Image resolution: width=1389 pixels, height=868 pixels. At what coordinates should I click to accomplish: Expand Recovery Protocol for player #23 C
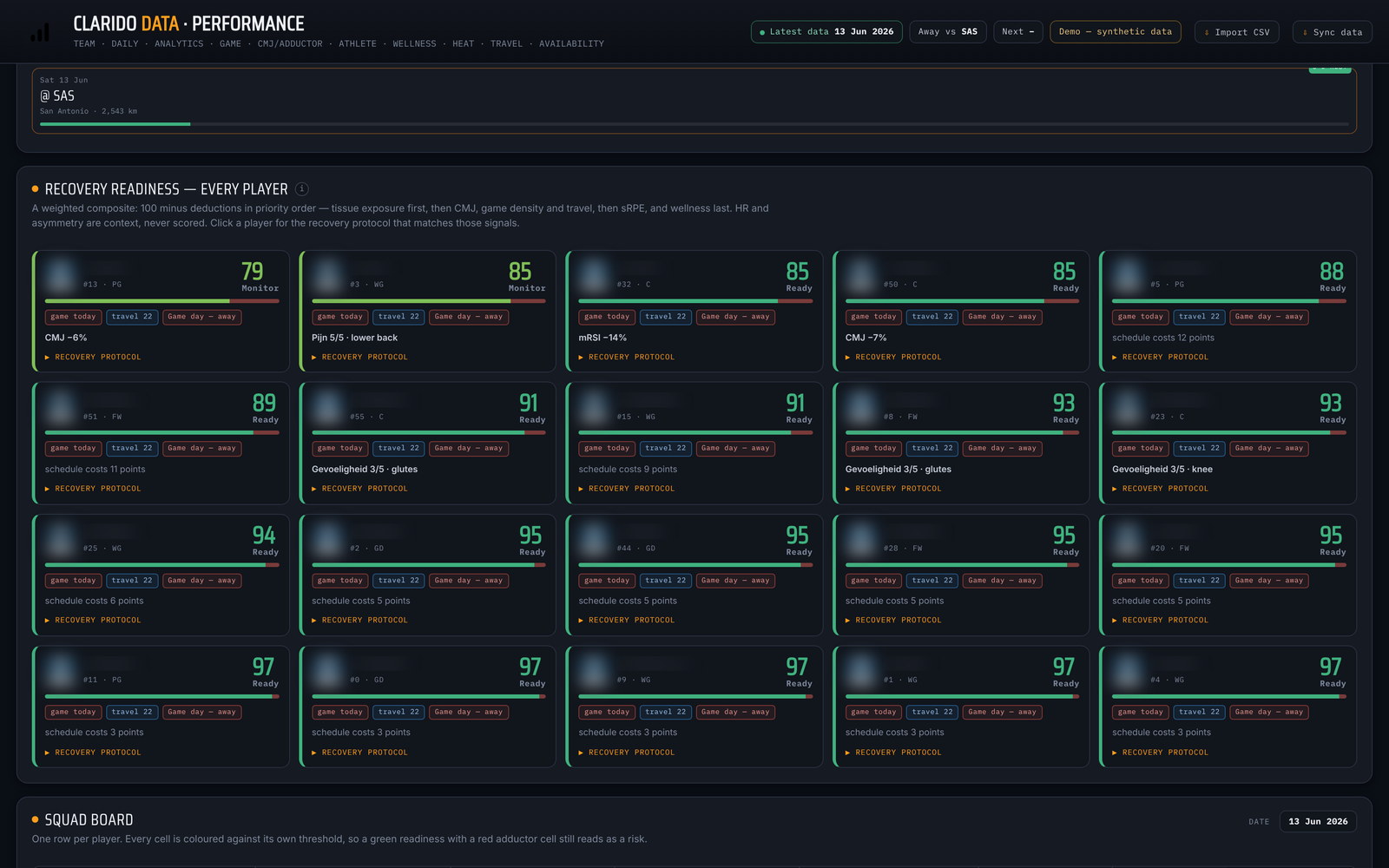point(1160,489)
